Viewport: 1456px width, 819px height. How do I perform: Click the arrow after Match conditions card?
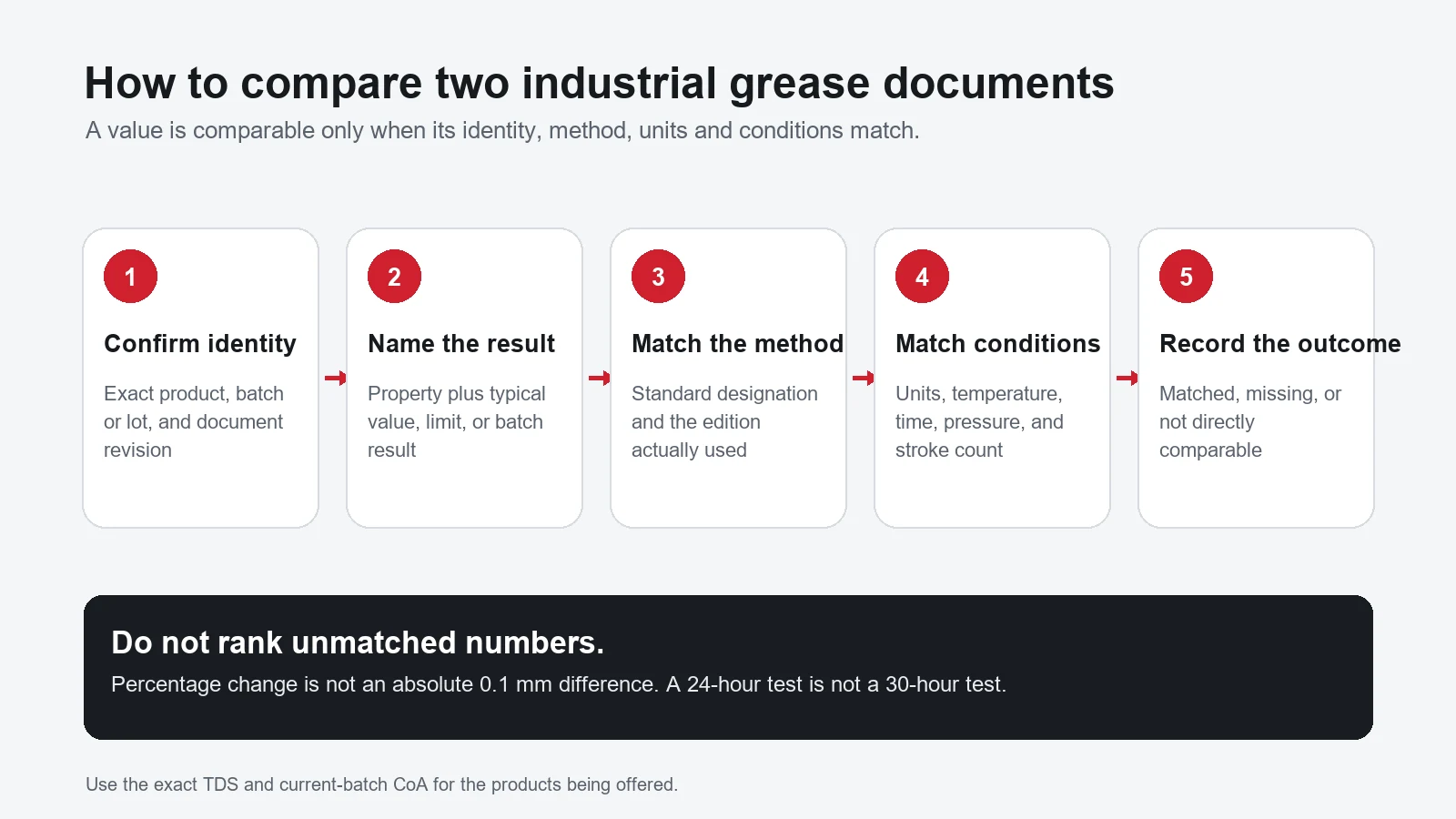point(1127,378)
